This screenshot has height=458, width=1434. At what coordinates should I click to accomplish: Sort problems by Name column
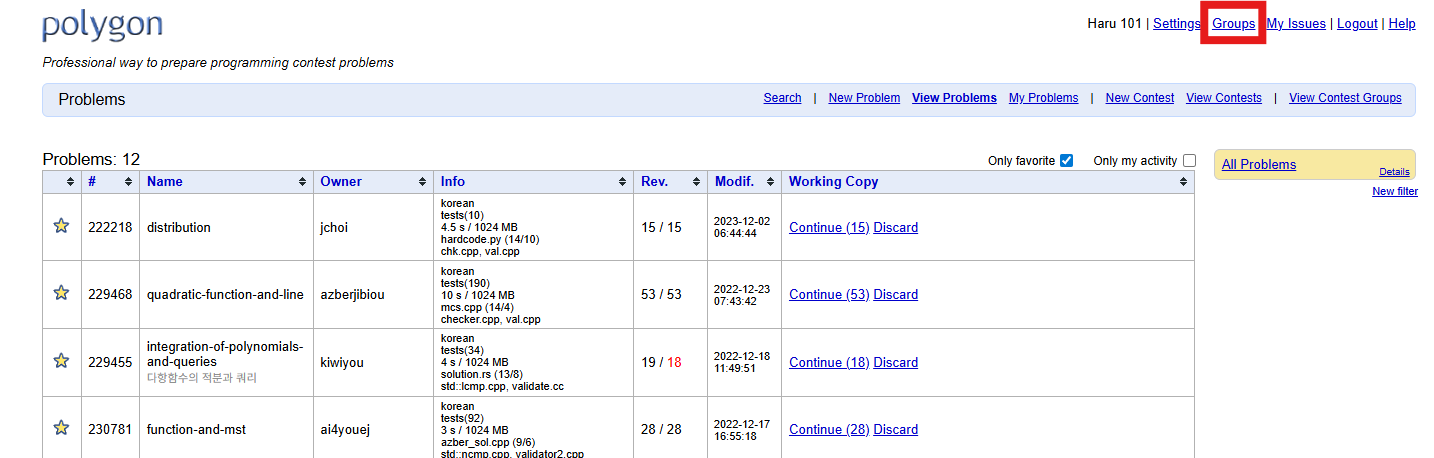[226, 182]
